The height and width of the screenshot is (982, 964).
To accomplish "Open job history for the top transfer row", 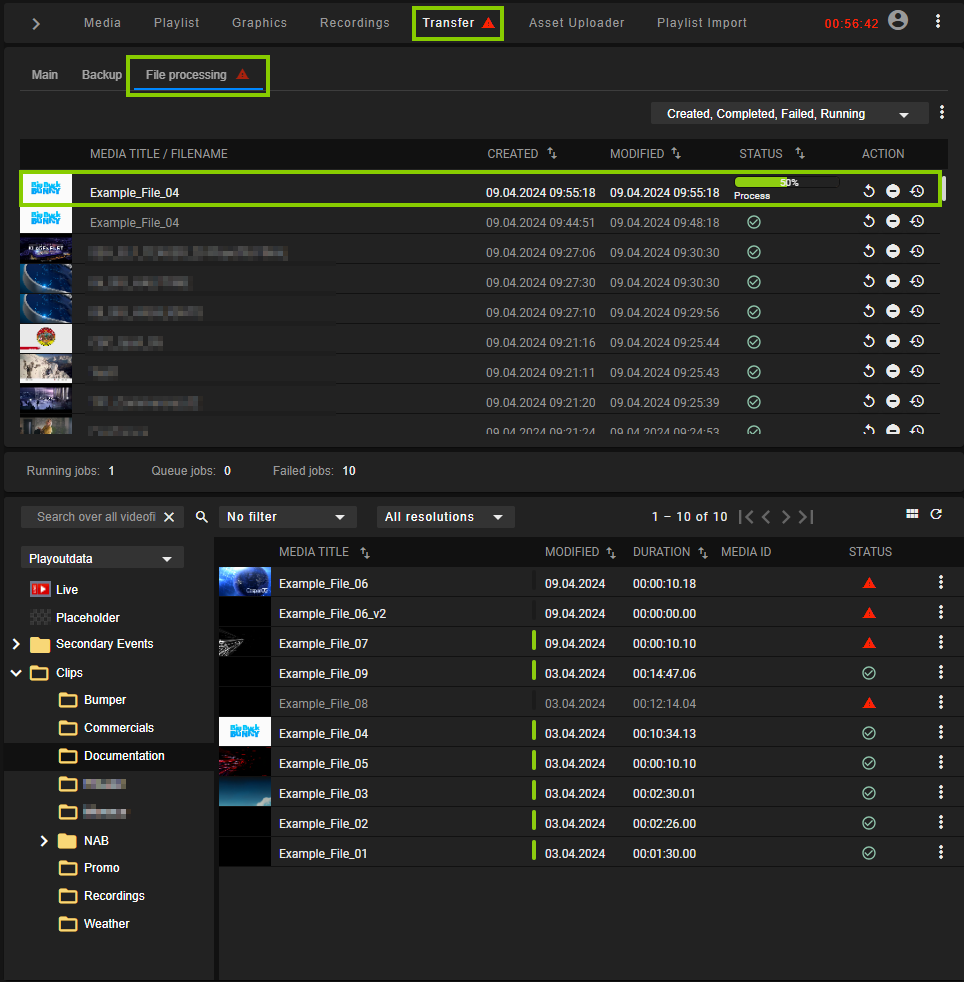I will (x=917, y=190).
